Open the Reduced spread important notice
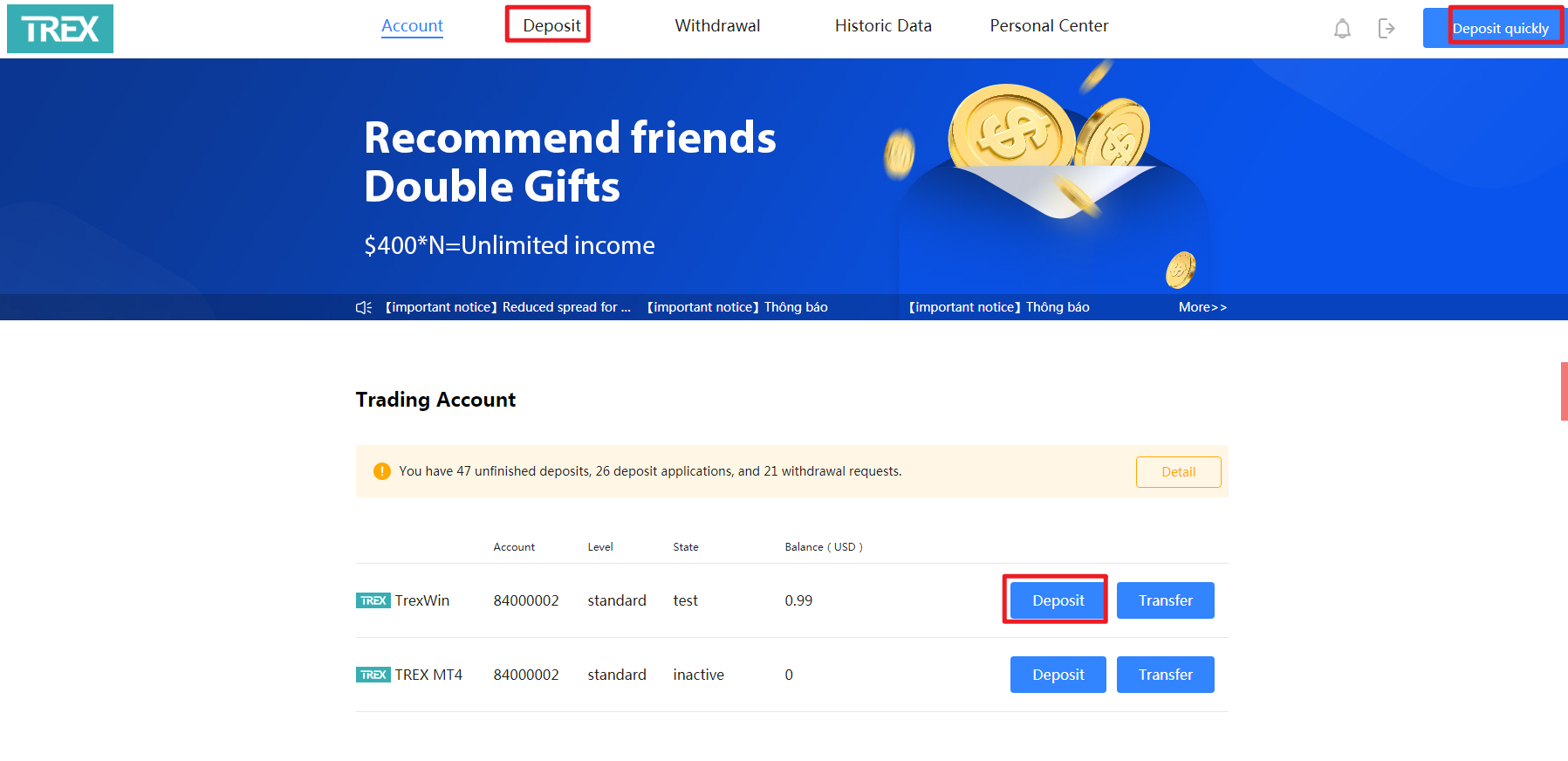Image resolution: width=1568 pixels, height=761 pixels. coord(508,307)
